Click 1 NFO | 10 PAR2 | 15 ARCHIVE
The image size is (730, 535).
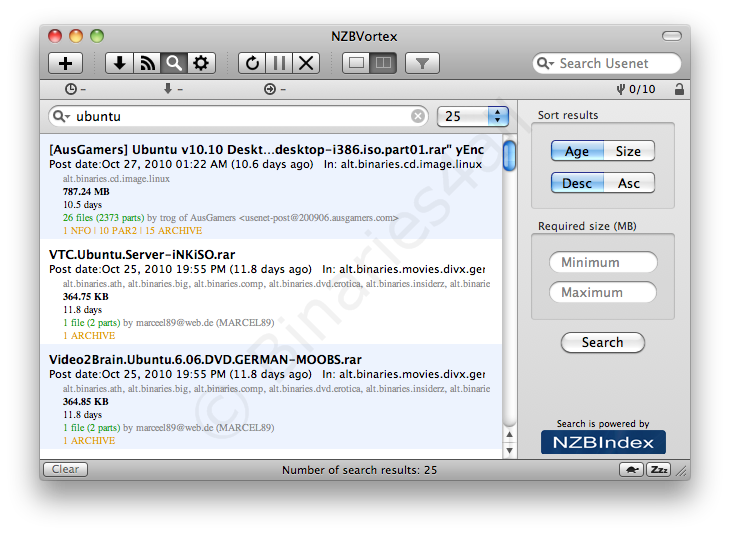(x=133, y=230)
